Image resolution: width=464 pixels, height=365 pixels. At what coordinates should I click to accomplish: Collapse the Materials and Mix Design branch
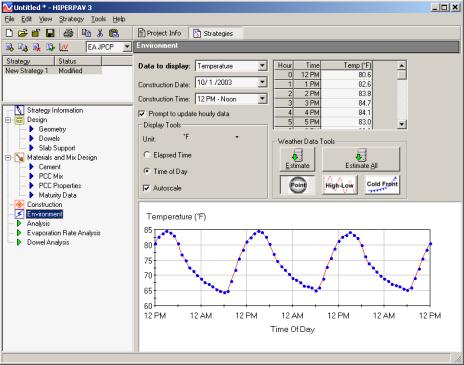coord(8,157)
